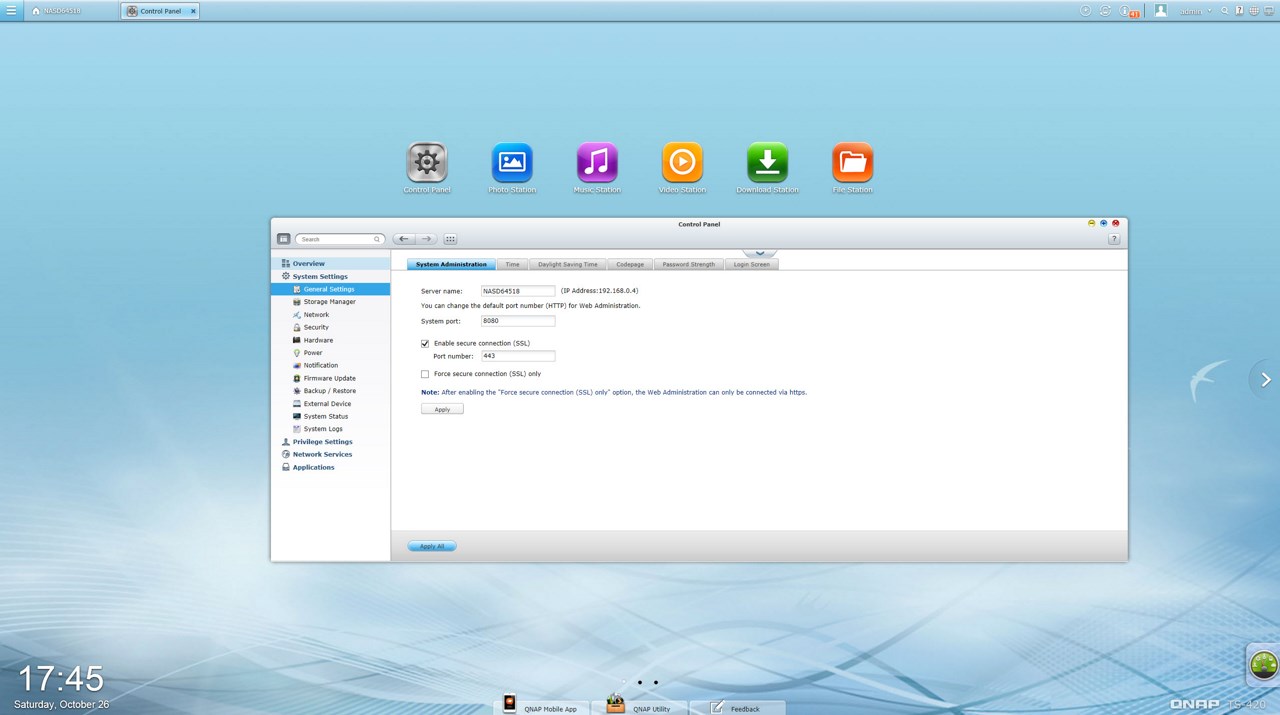The height and width of the screenshot is (715, 1280).
Task: Open the main menu hamburger icon
Action: [10, 10]
